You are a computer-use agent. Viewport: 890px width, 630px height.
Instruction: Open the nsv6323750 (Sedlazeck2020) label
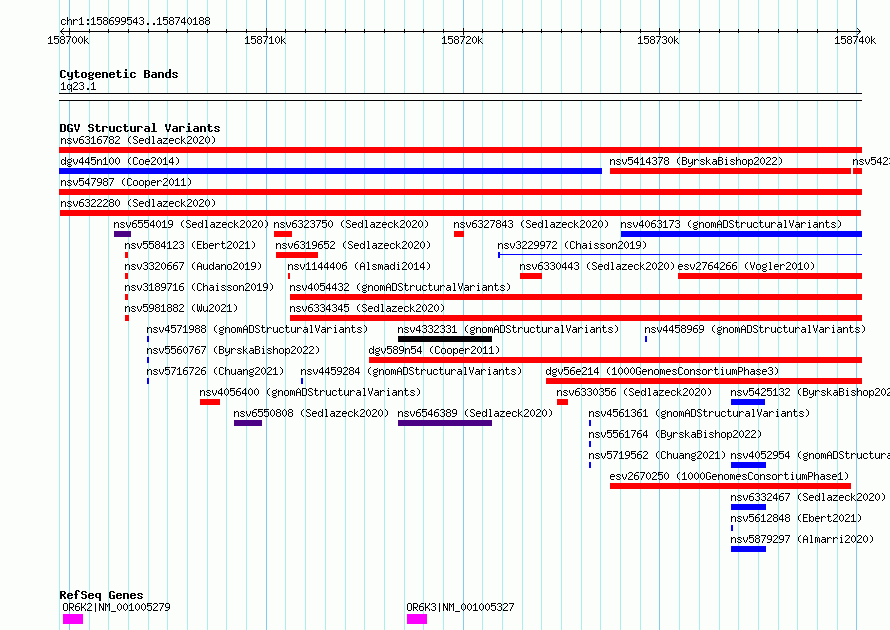351,224
